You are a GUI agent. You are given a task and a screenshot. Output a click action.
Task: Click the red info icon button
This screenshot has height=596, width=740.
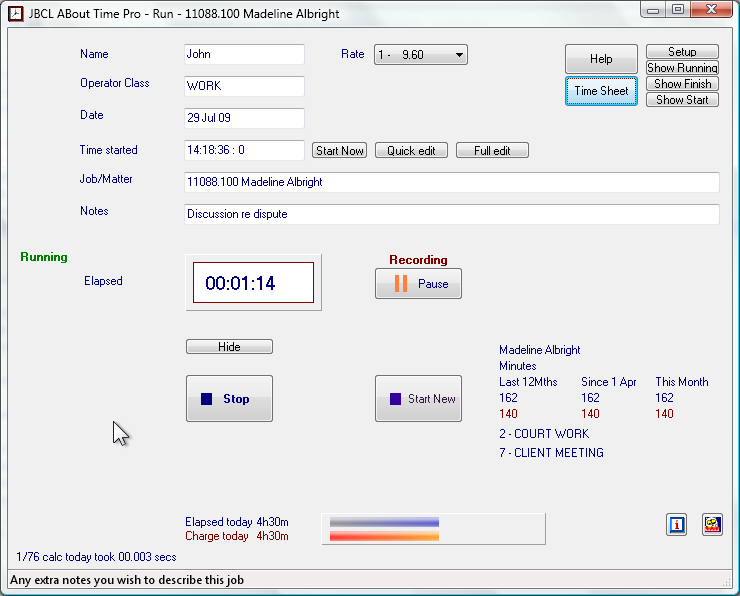point(677,524)
